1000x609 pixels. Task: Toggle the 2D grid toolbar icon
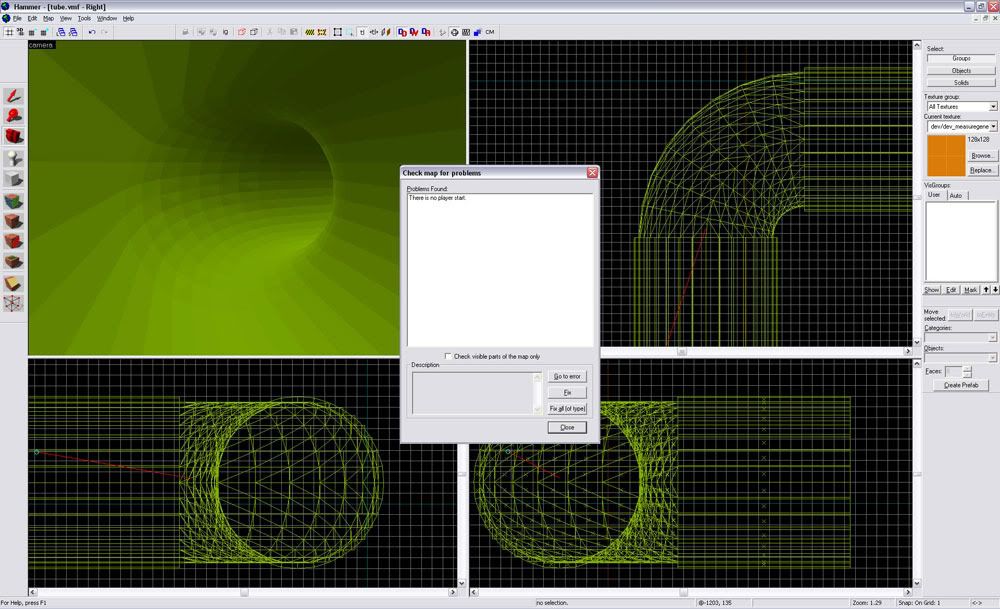(9, 32)
